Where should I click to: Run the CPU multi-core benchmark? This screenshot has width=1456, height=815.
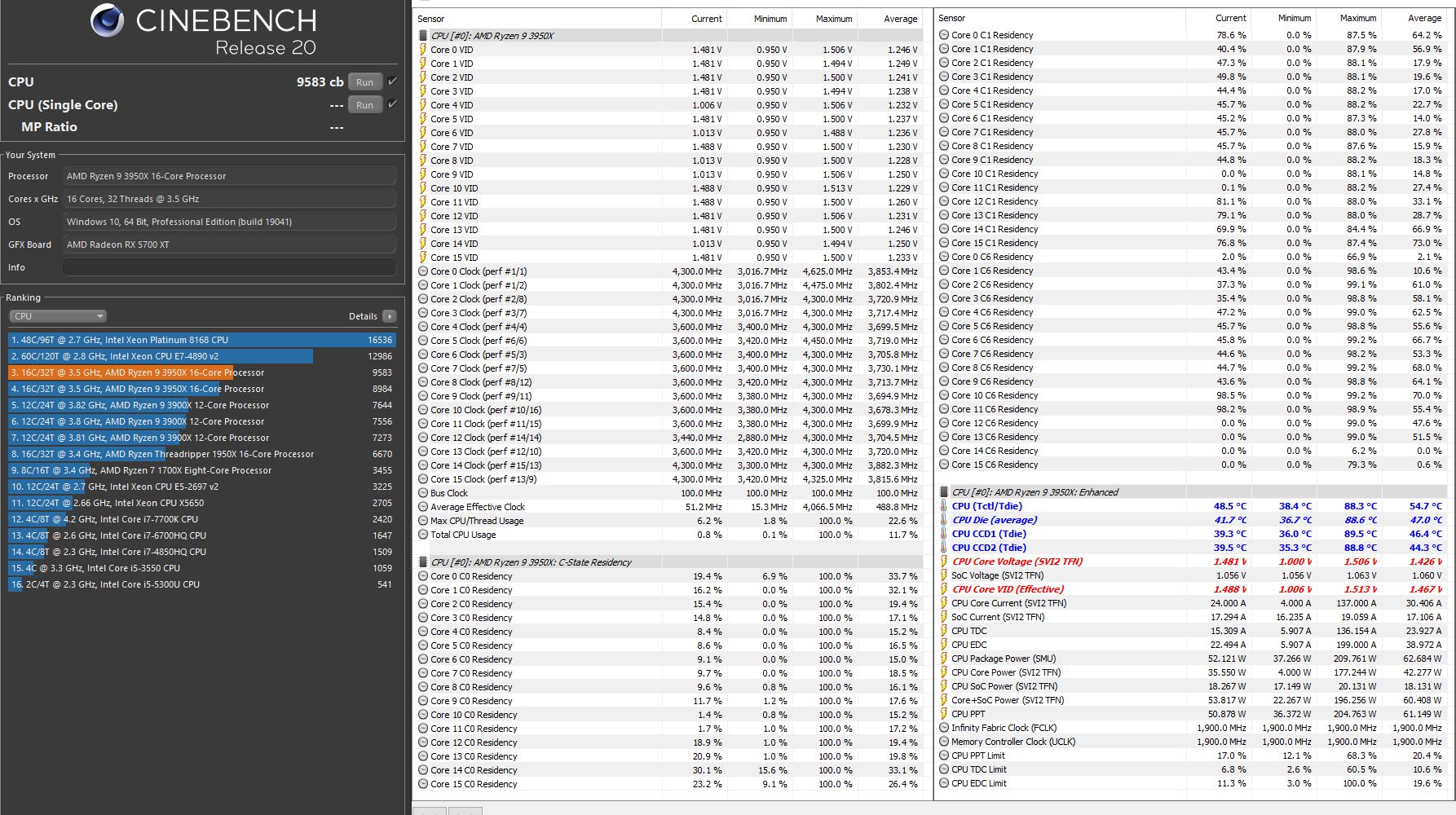tap(365, 81)
